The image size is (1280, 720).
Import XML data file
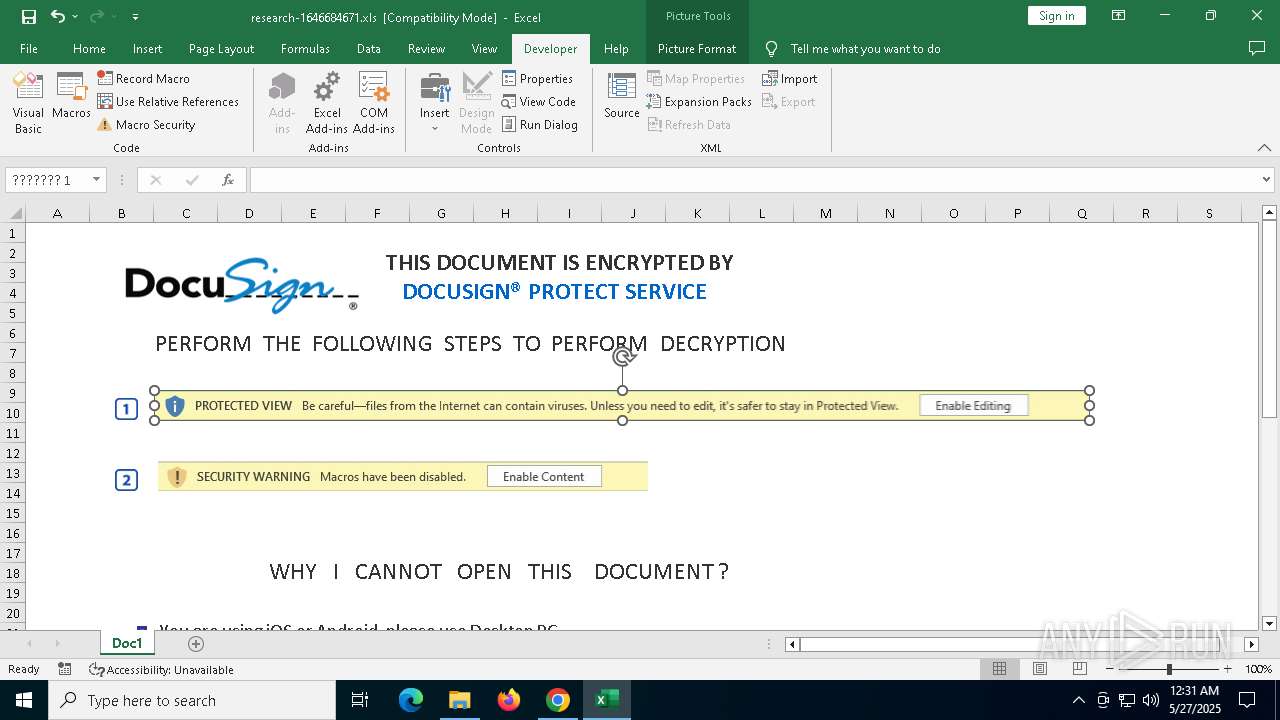pos(790,78)
